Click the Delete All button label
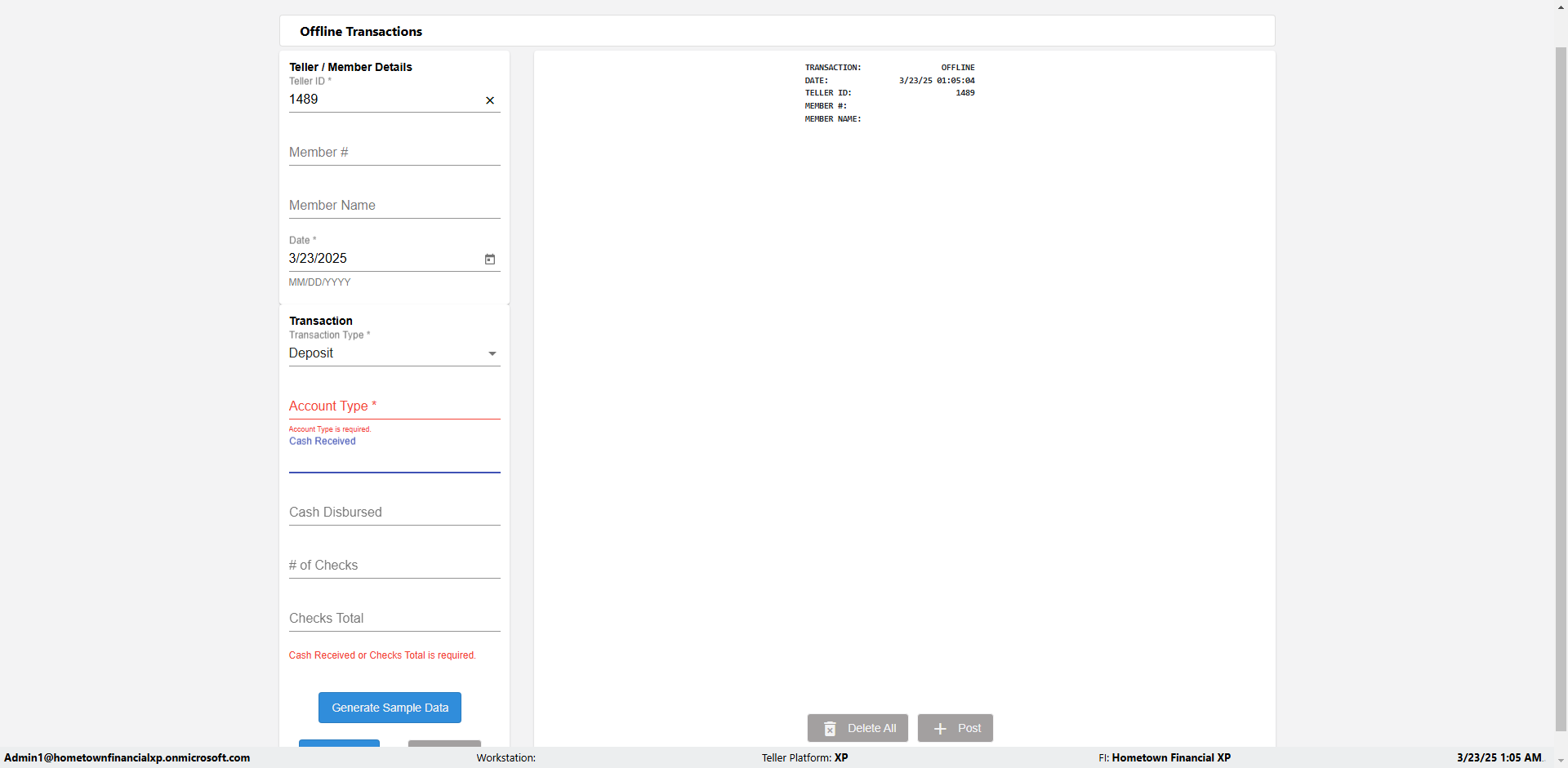The height and width of the screenshot is (768, 1568). [871, 728]
